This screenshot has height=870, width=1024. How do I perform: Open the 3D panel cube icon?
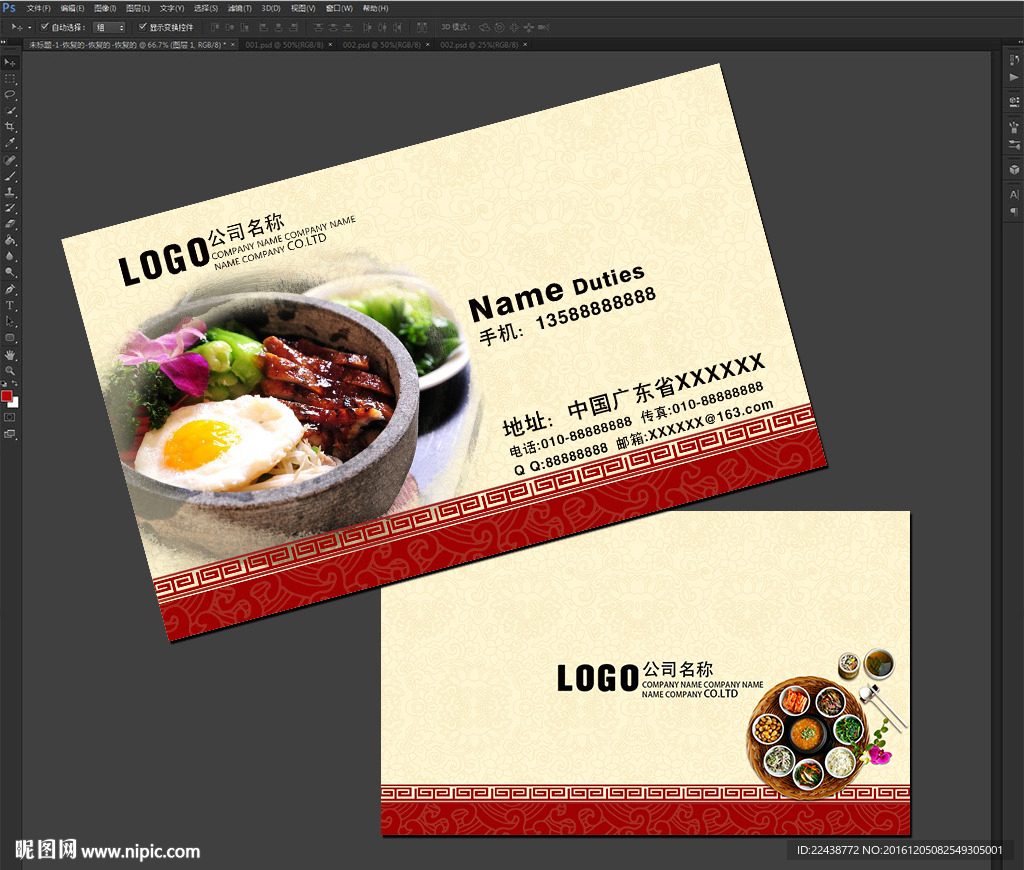tap(1014, 170)
